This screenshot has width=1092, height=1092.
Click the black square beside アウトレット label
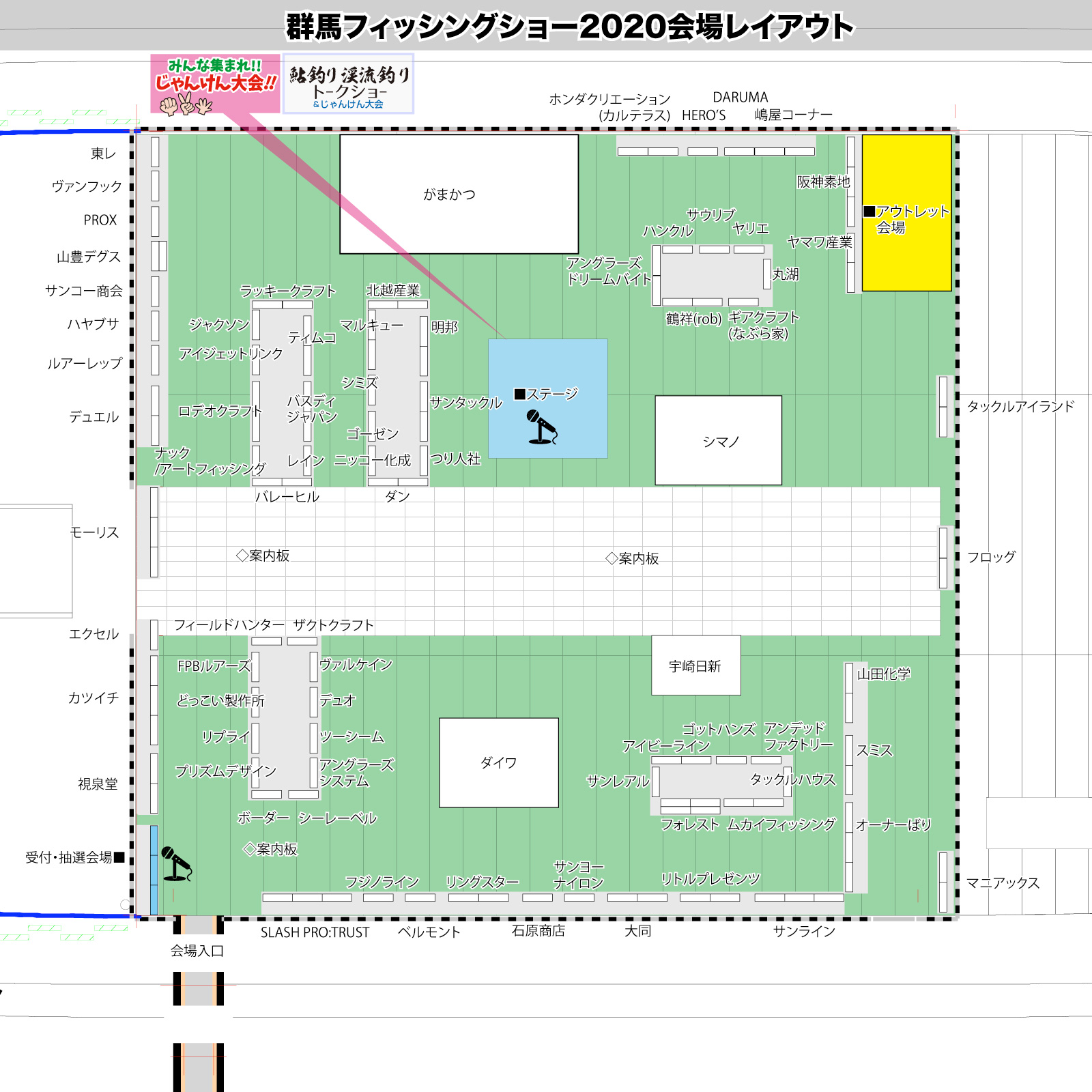(x=869, y=212)
